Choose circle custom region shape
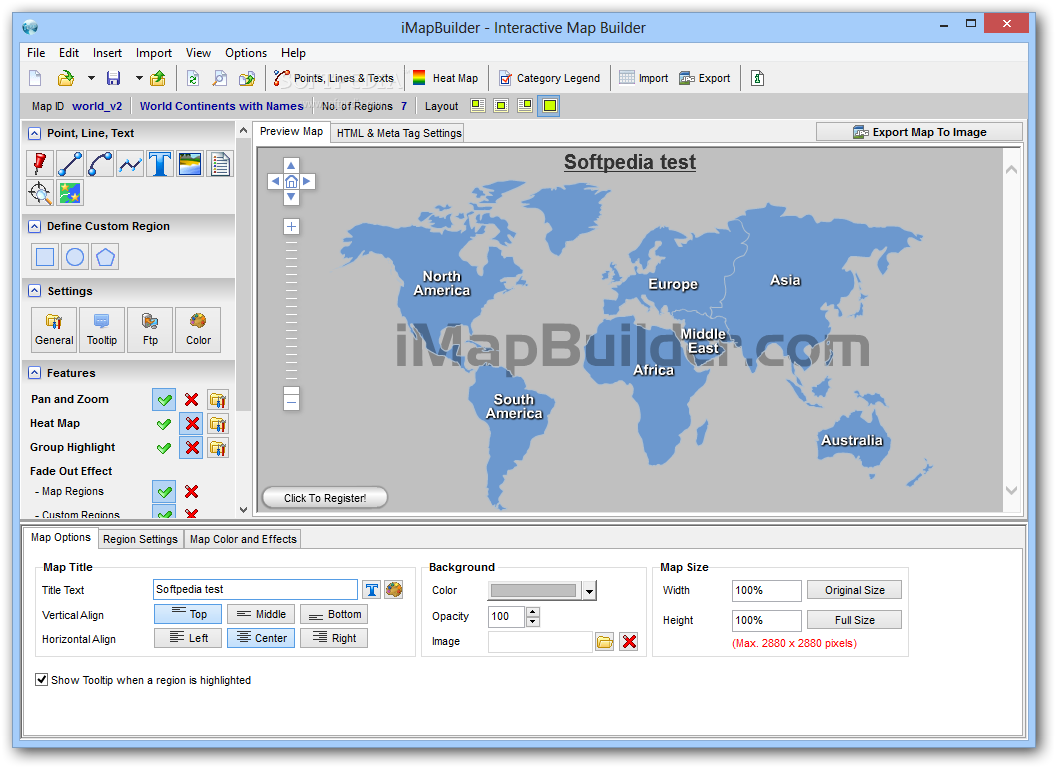The height and width of the screenshot is (768, 1056). (x=75, y=257)
